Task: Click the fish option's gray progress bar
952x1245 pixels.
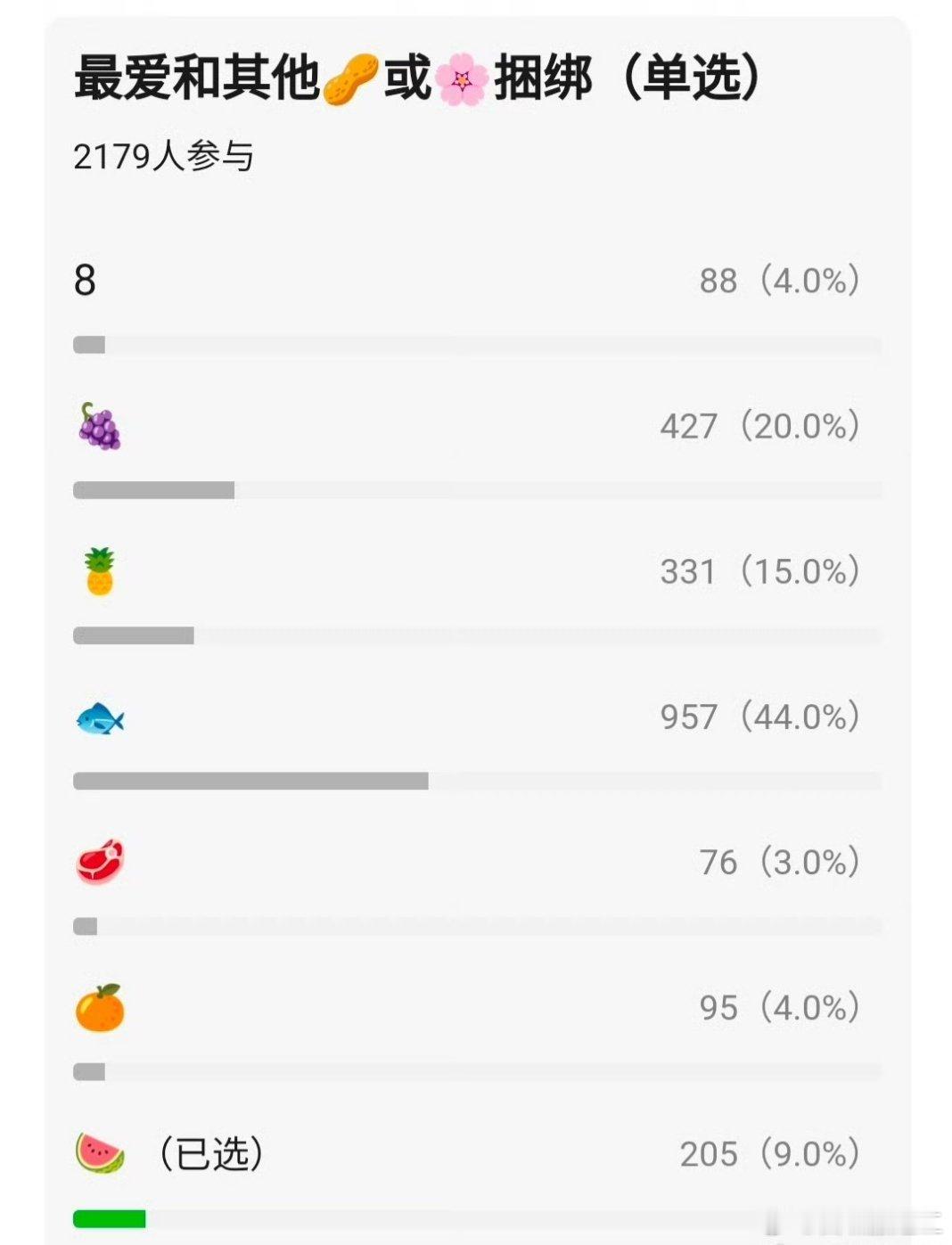Action: [x=250, y=782]
